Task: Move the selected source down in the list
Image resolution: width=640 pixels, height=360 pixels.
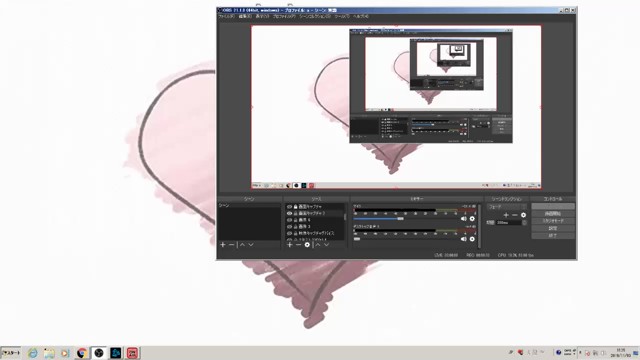Action: pyautogui.click(x=327, y=244)
